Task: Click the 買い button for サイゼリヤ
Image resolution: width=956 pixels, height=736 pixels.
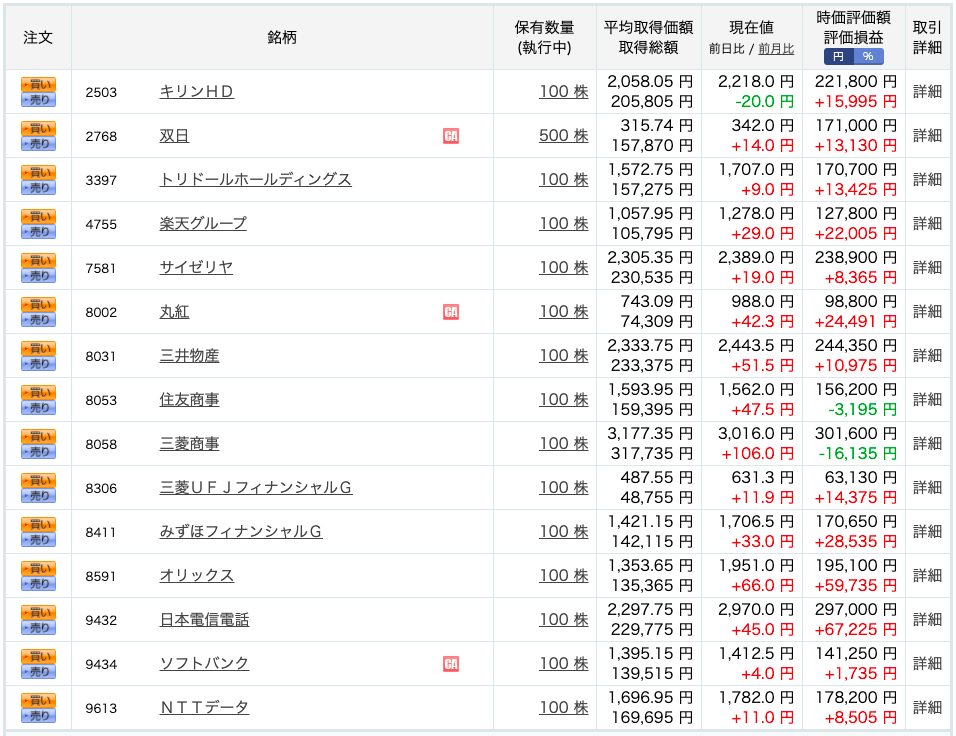Action: point(38,260)
